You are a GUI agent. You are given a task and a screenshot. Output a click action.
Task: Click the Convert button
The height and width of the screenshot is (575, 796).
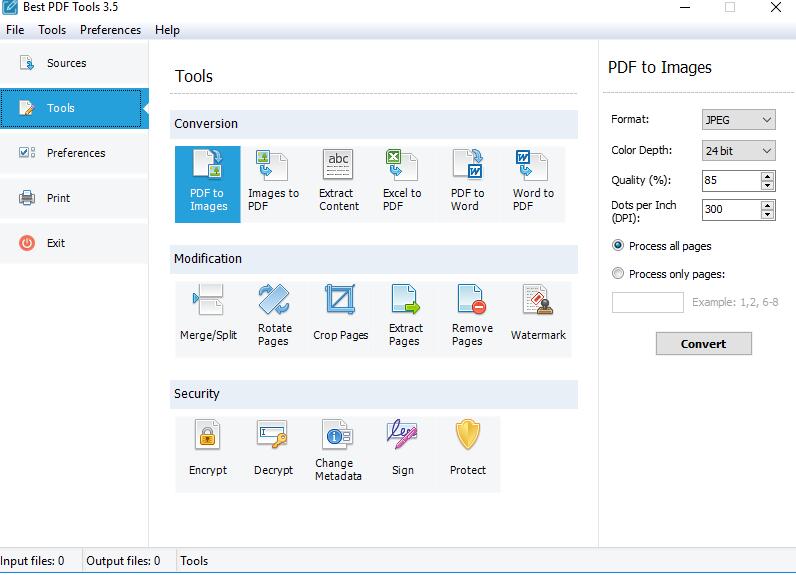click(704, 344)
